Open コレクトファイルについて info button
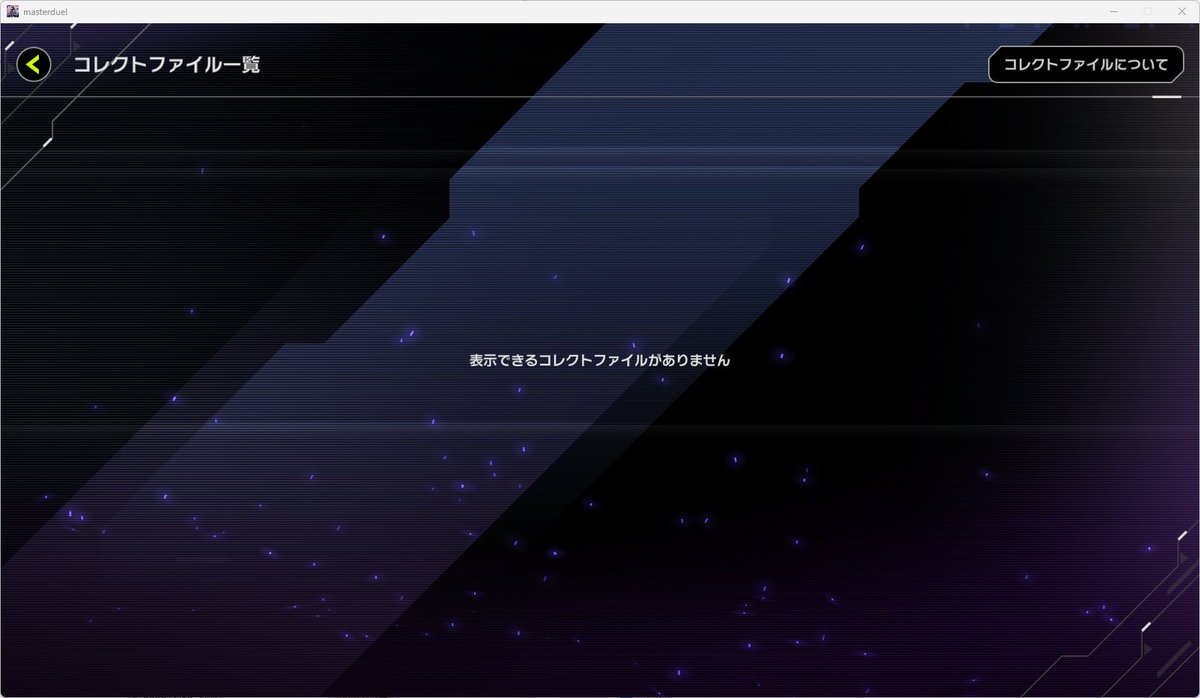 pyautogui.click(x=1086, y=65)
